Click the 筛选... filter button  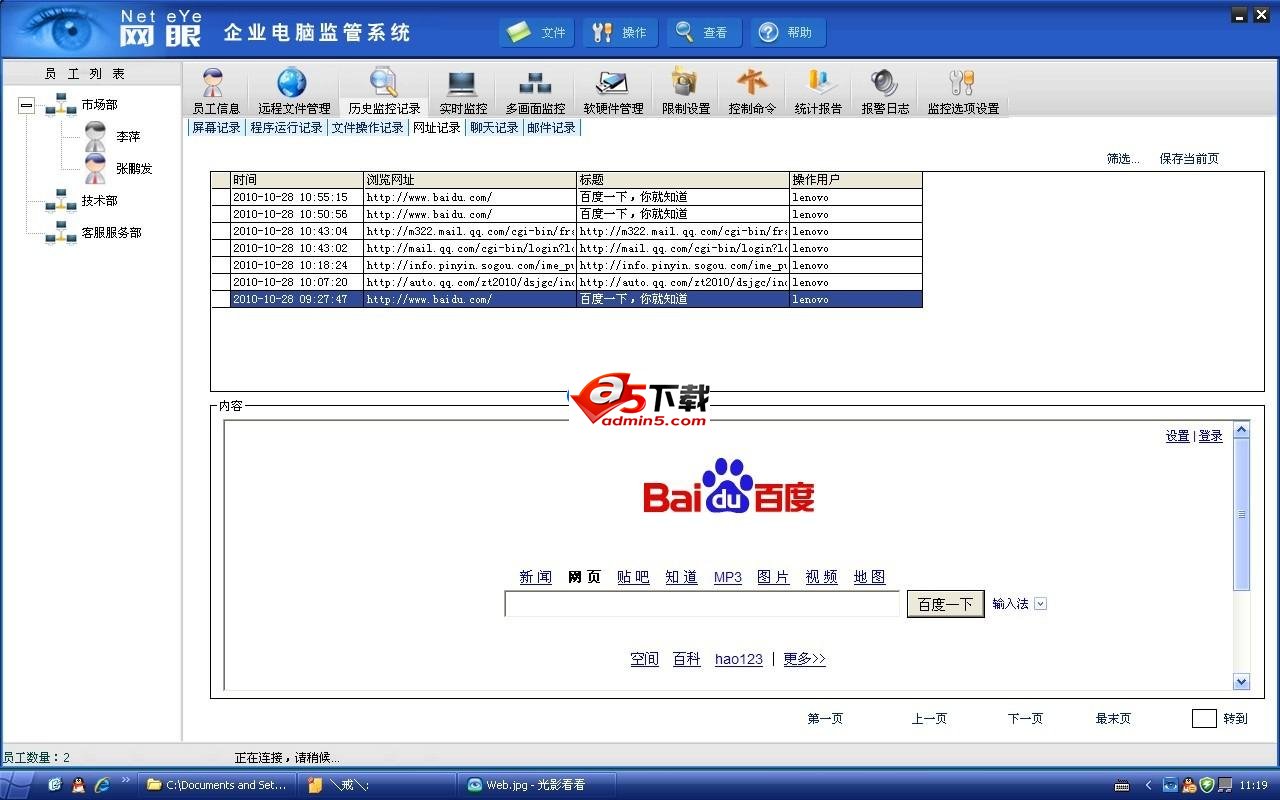1123,159
